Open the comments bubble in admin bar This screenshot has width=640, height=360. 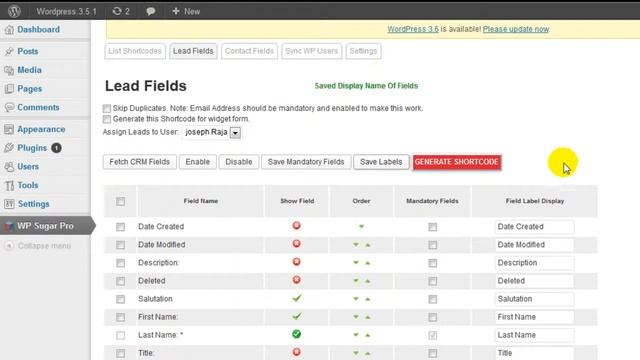point(151,11)
